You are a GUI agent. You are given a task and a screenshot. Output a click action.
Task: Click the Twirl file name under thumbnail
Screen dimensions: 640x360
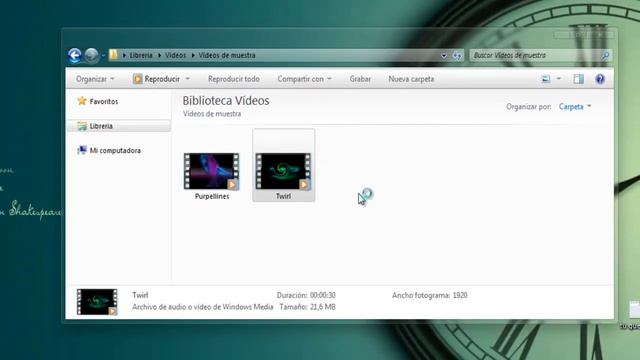(283, 196)
